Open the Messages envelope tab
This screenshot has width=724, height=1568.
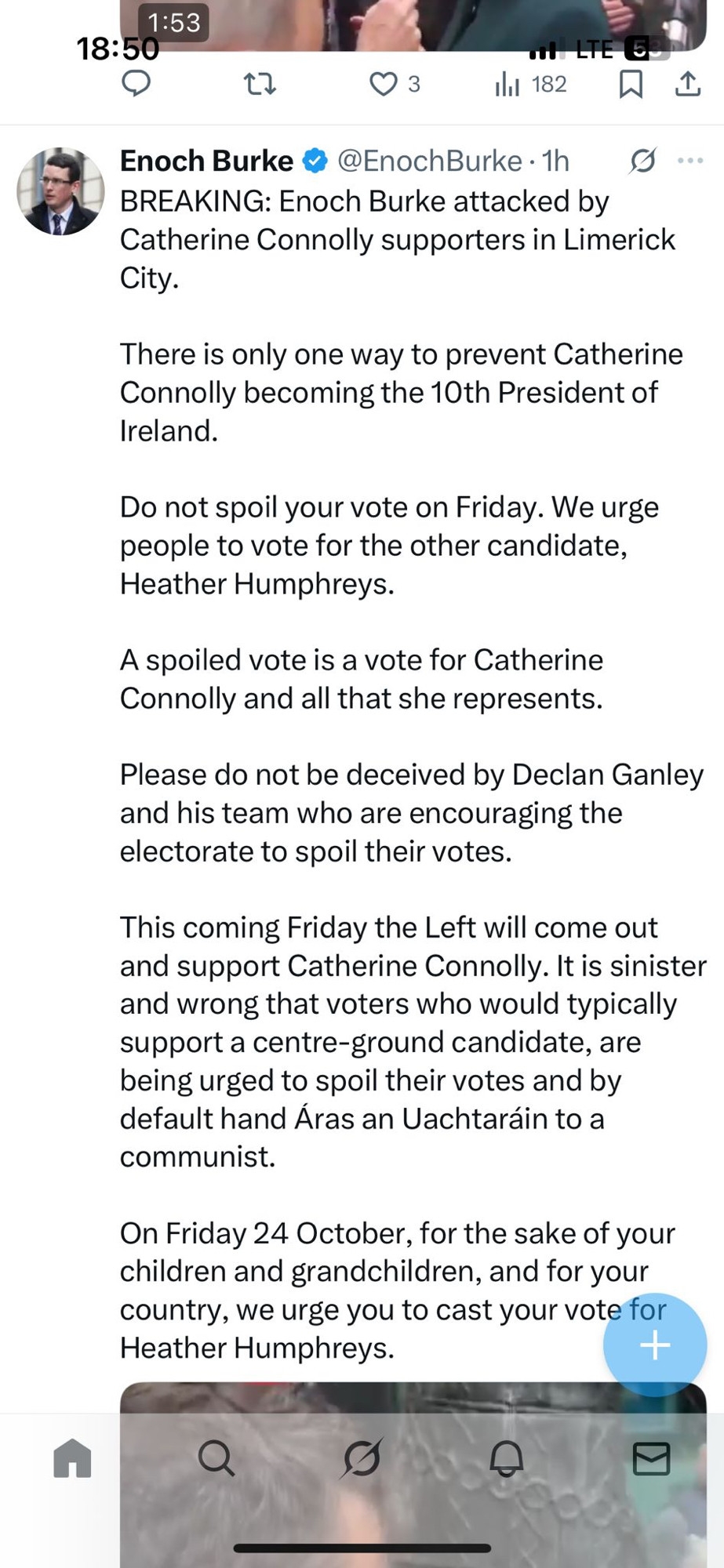tap(651, 1458)
